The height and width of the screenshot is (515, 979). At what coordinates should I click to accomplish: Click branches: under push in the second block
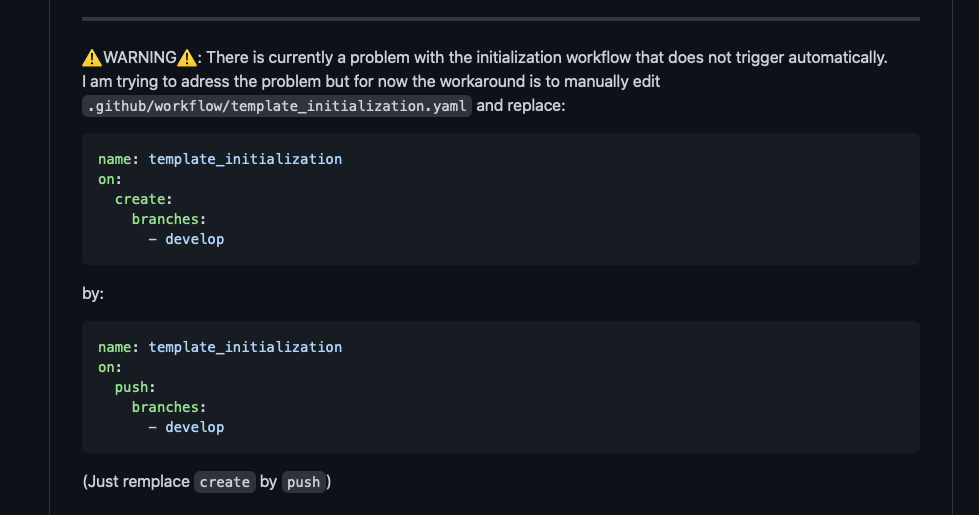(169, 407)
